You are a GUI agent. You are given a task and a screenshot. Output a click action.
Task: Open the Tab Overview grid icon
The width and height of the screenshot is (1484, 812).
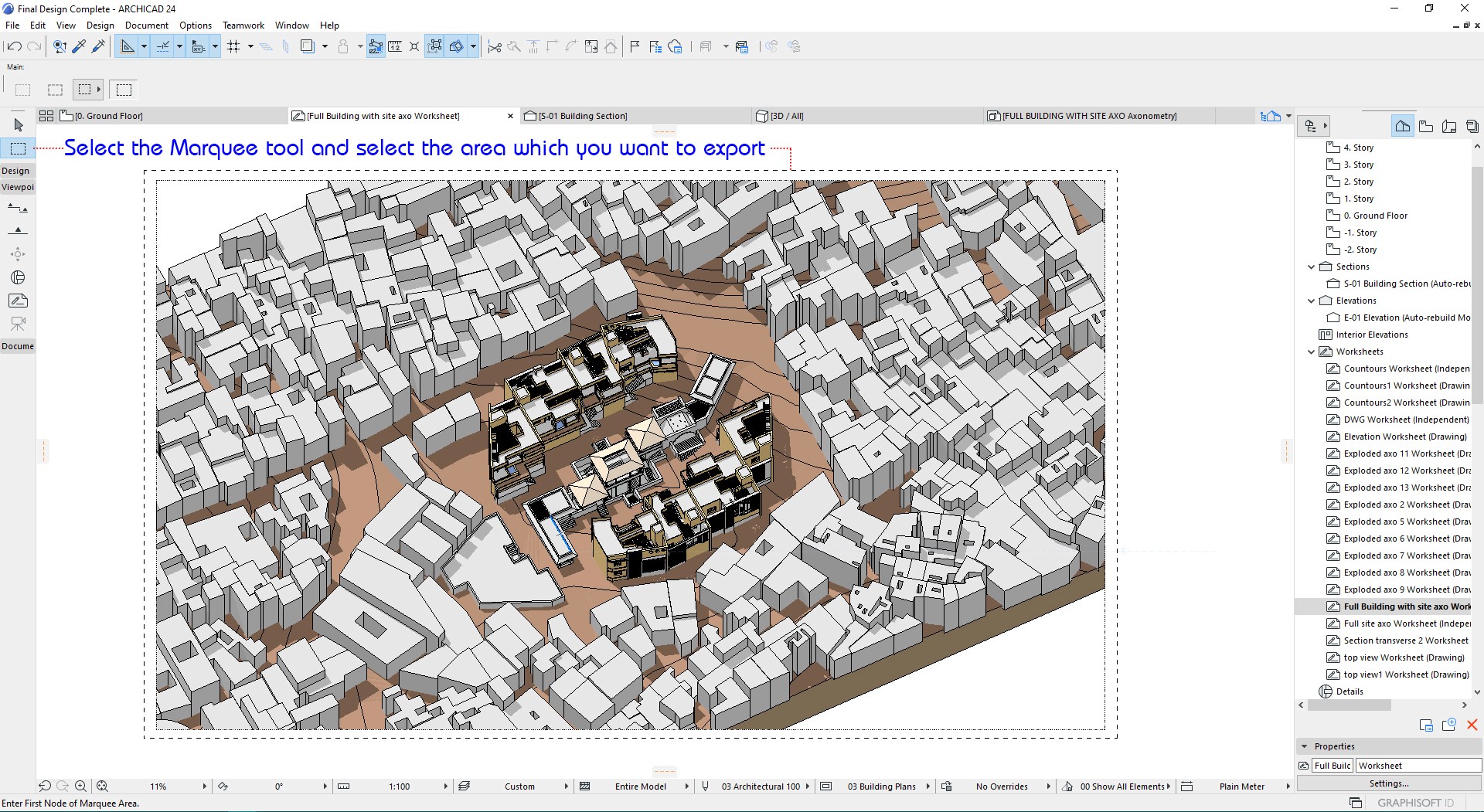[x=46, y=116]
